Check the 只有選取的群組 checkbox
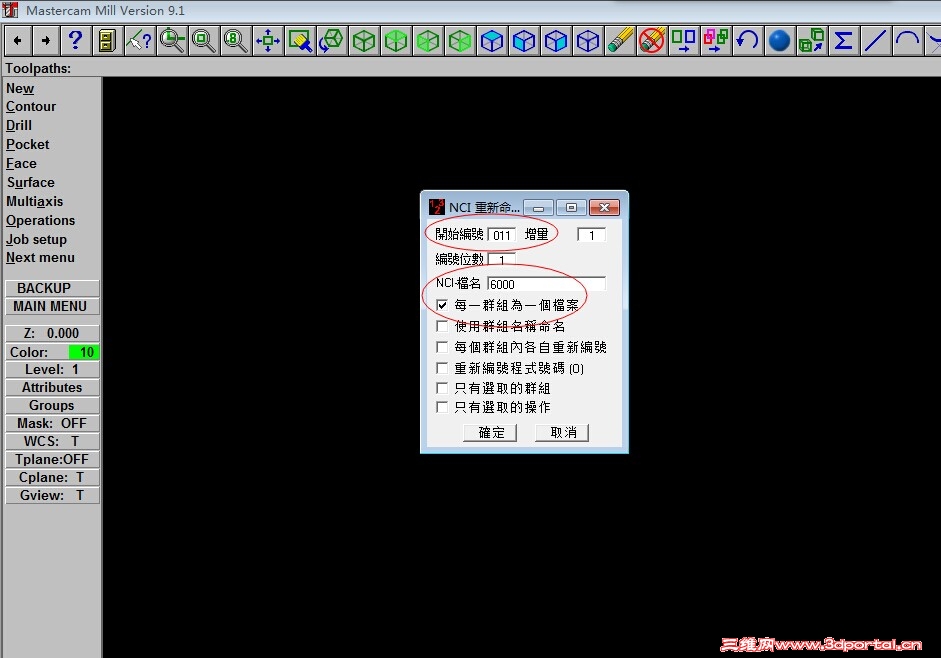The width and height of the screenshot is (941, 658). point(441,388)
